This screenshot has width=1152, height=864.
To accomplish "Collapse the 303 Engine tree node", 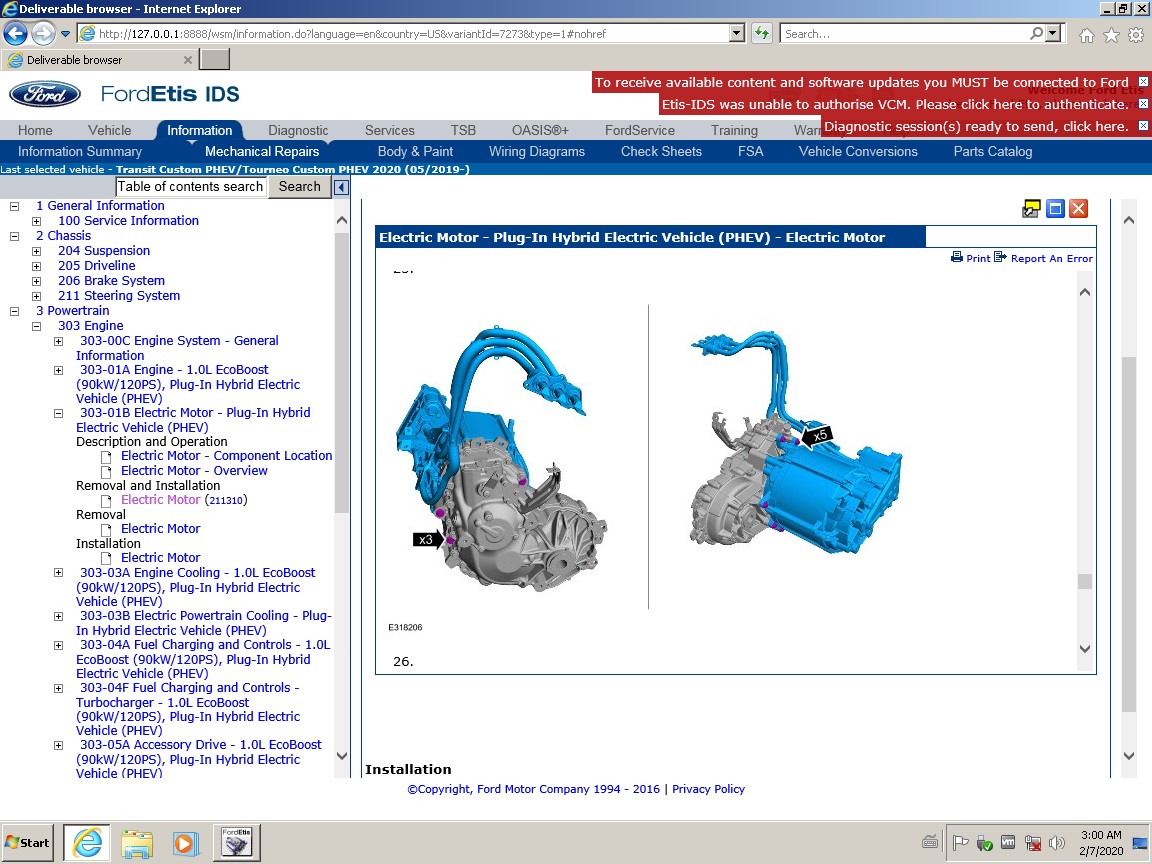I will (37, 326).
